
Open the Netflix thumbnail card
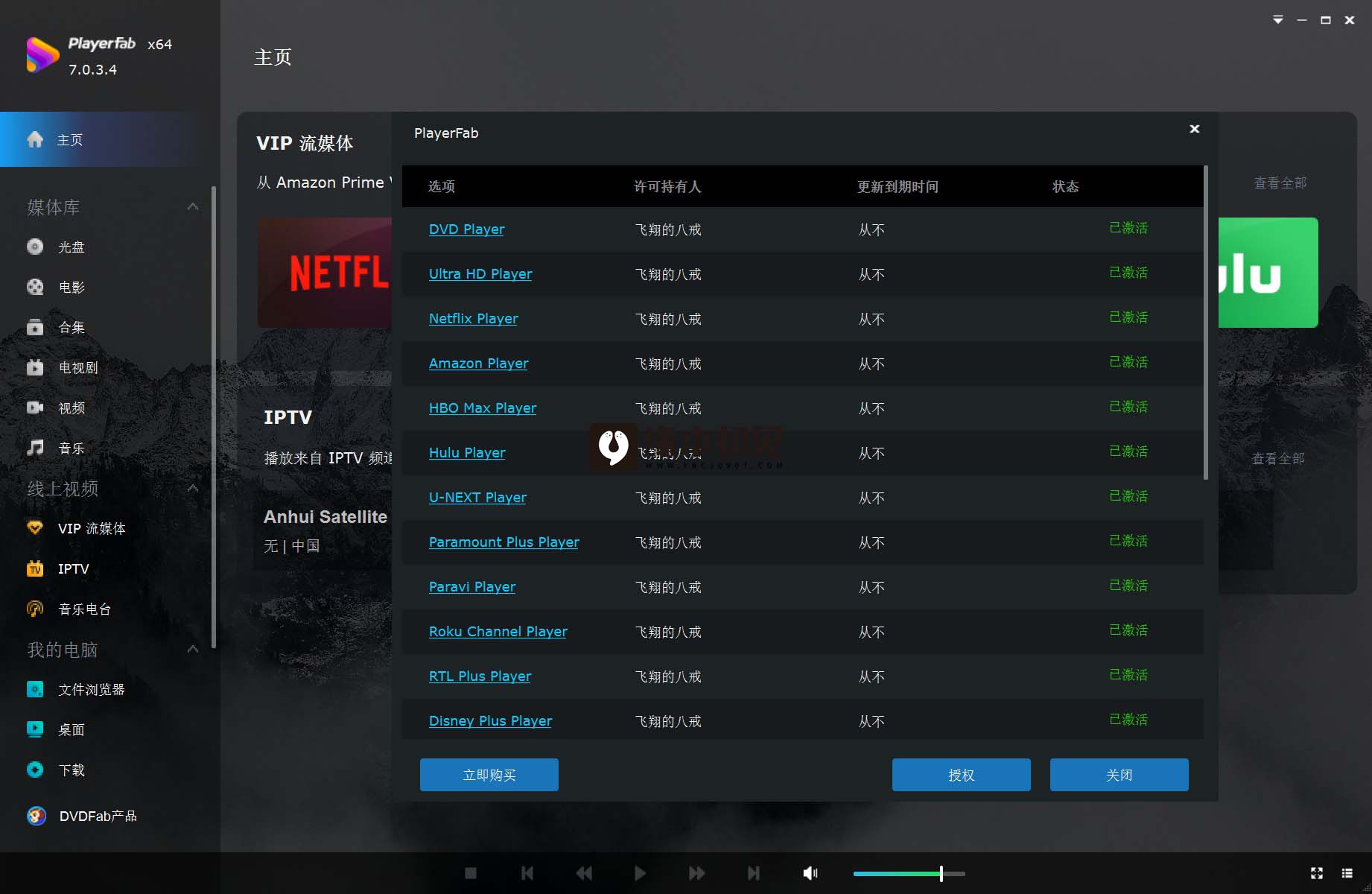[x=325, y=273]
